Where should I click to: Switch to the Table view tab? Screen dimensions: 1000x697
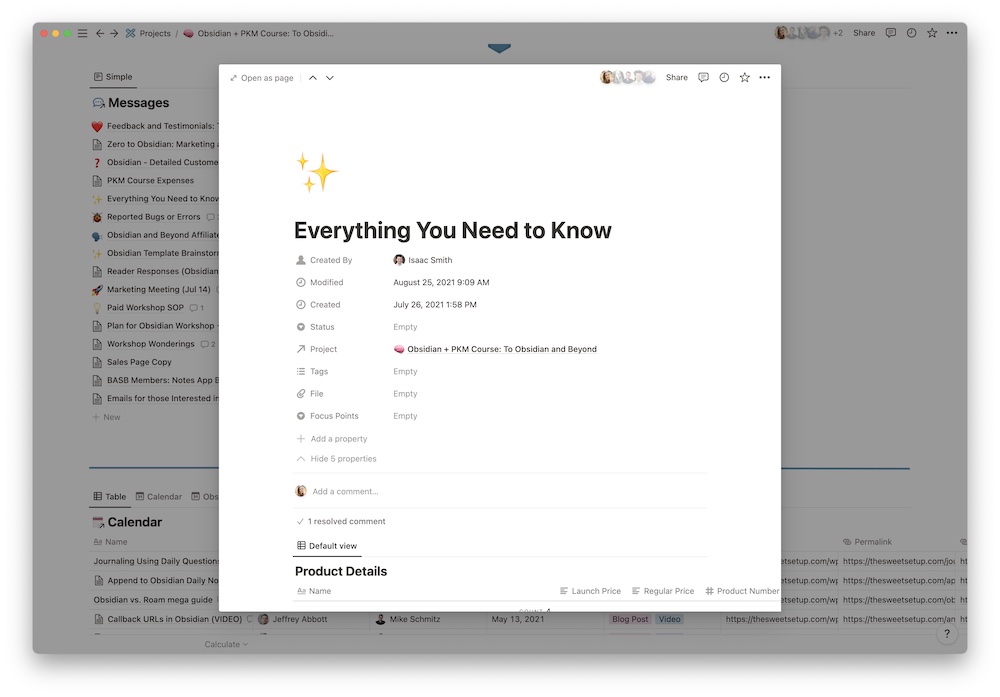[x=110, y=496]
